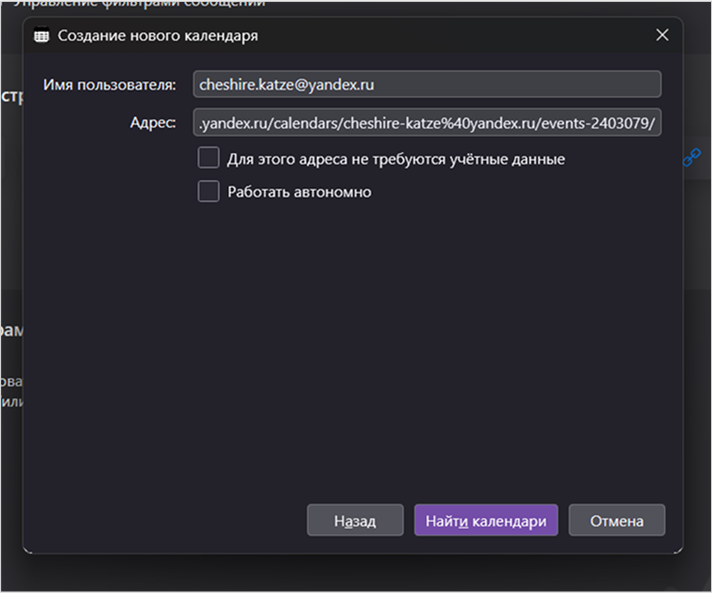Close the new calendar creation dialog
Screen dimensions: 713x593
[x=661, y=35]
